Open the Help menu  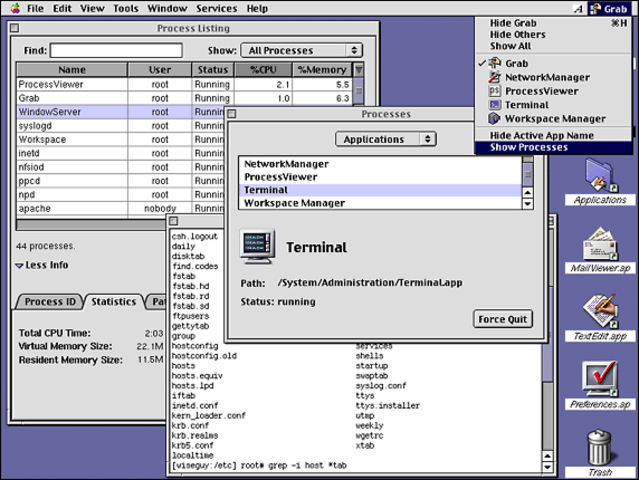(x=257, y=8)
